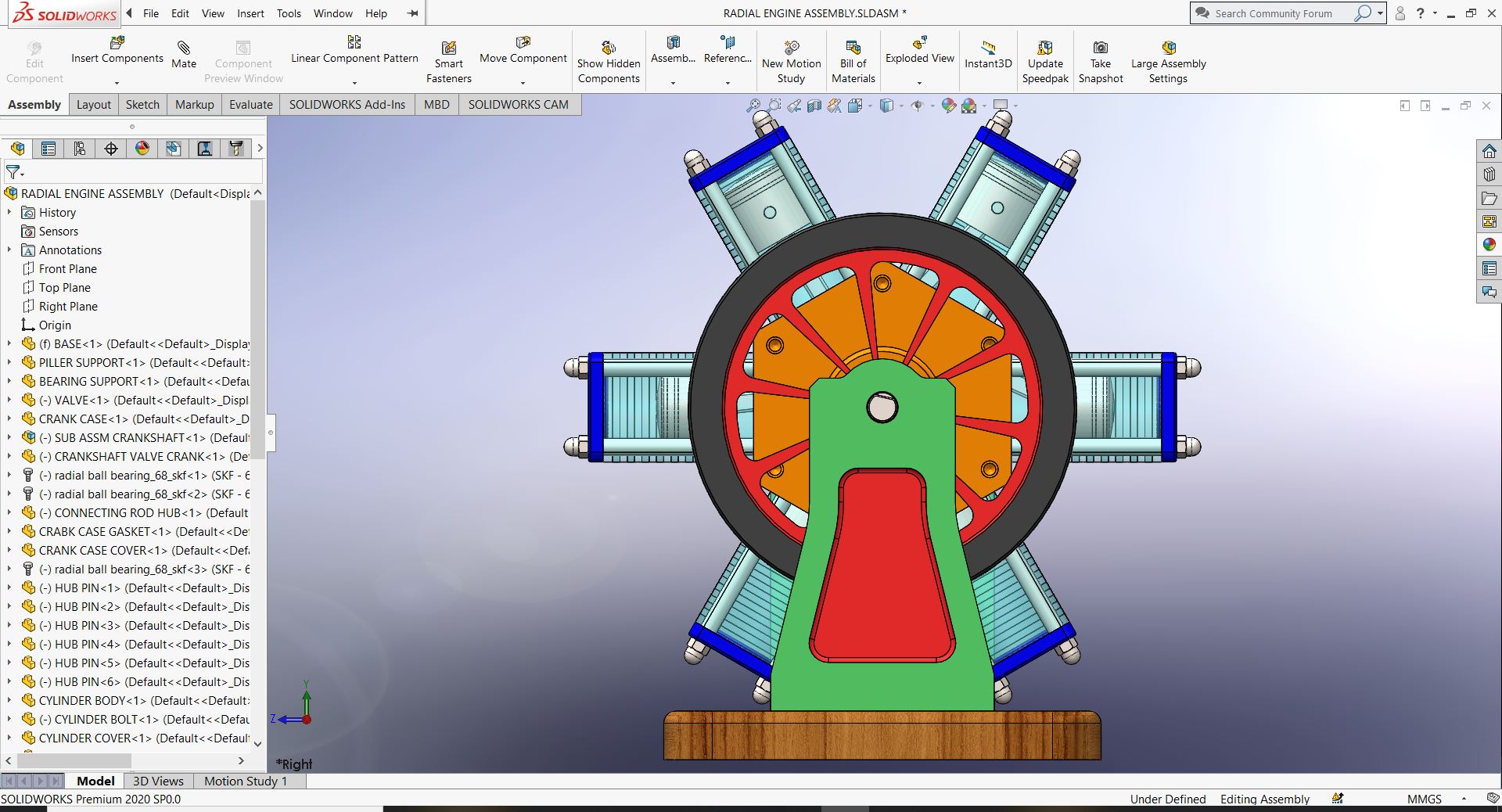This screenshot has height=812, width=1502.
Task: Open Appearances color wheel in task pane
Action: 1489,245
